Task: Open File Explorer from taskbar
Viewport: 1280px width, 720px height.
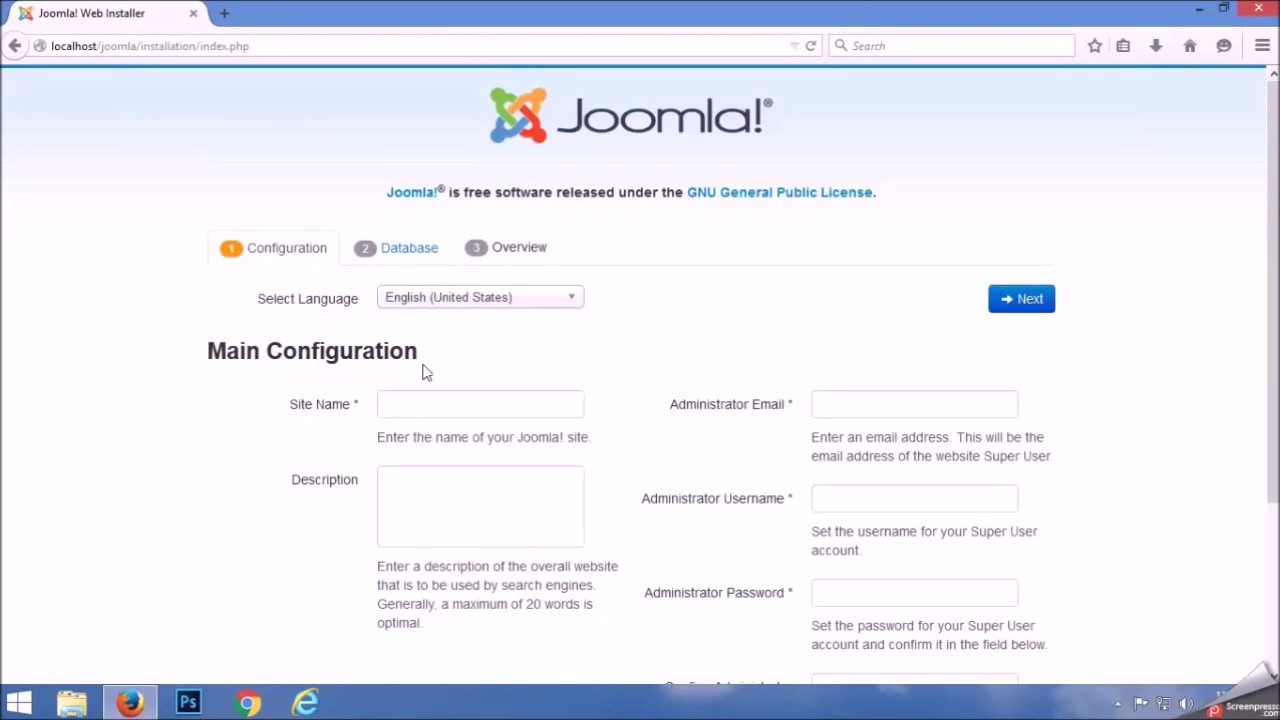Action: [72, 702]
